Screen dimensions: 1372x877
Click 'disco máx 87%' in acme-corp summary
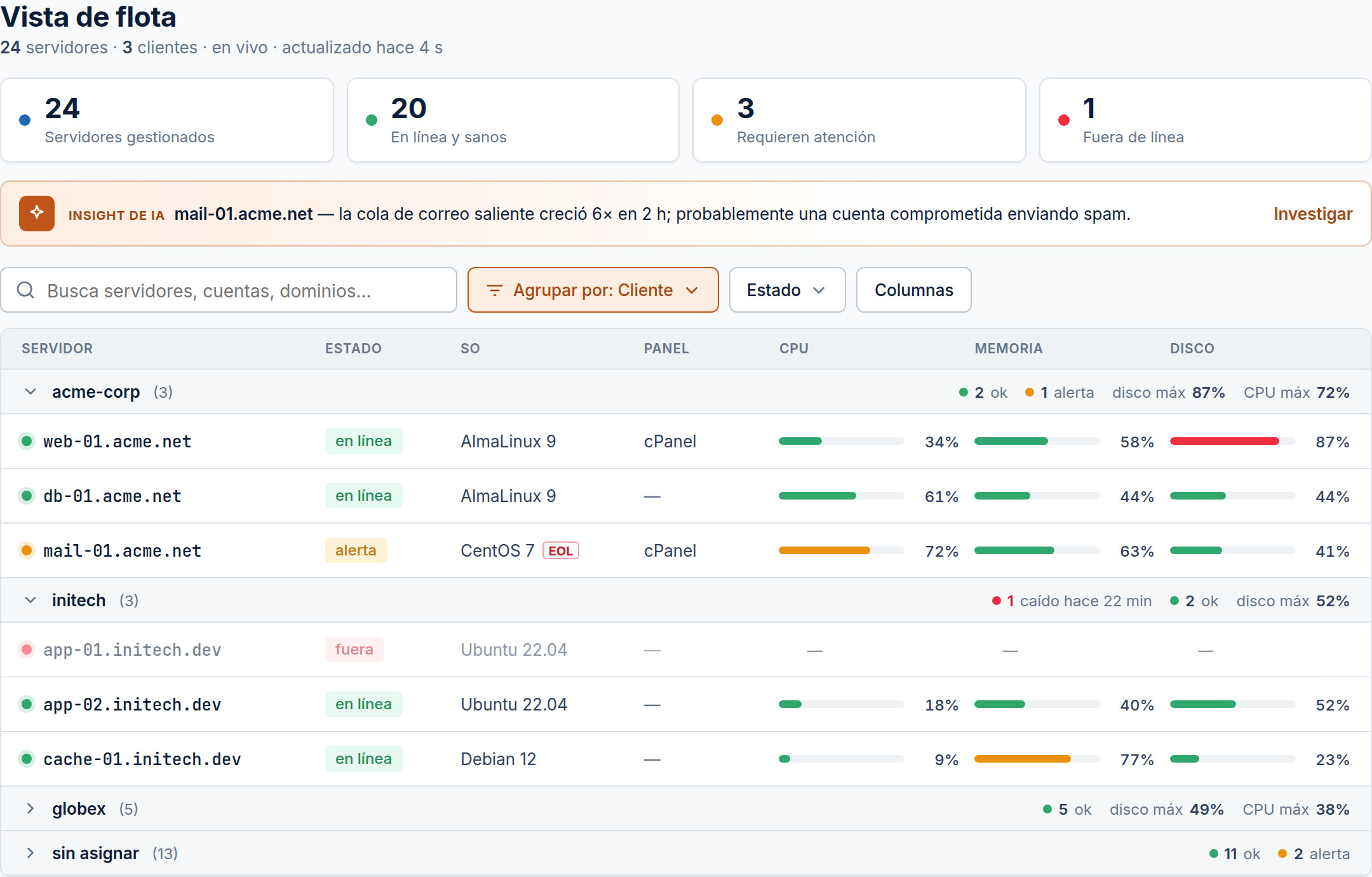(x=1169, y=393)
